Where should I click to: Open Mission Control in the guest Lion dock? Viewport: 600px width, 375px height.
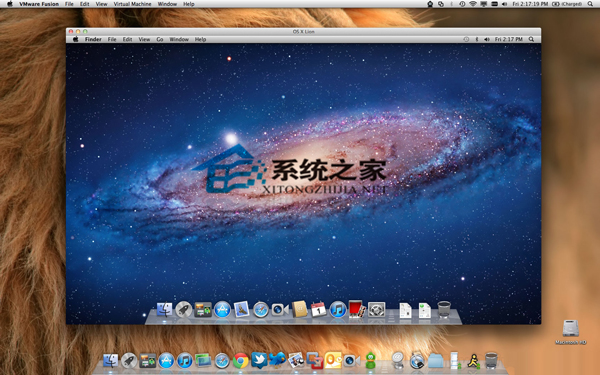click(203, 310)
